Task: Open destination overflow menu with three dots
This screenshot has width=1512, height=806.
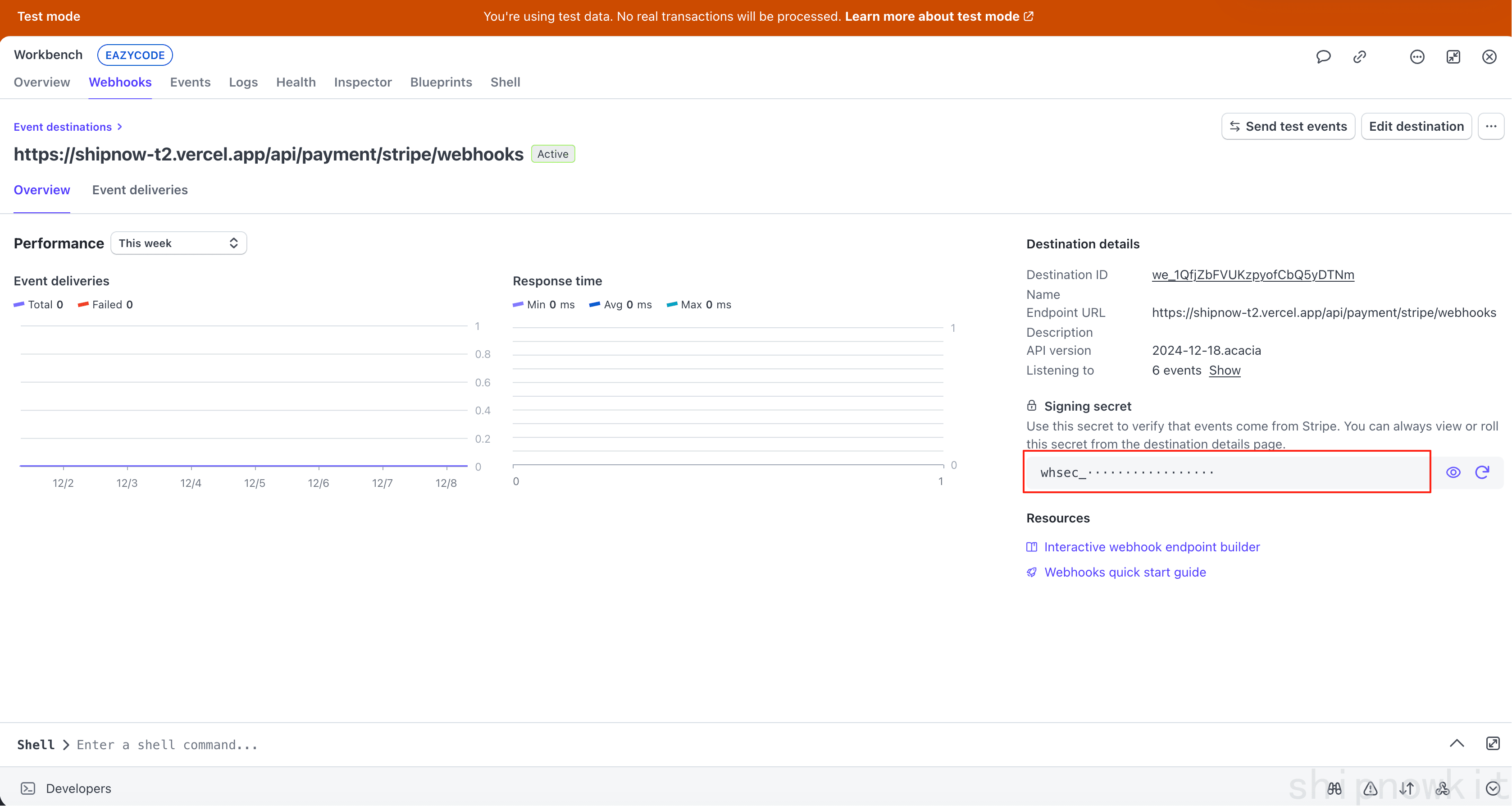Action: click(1491, 126)
